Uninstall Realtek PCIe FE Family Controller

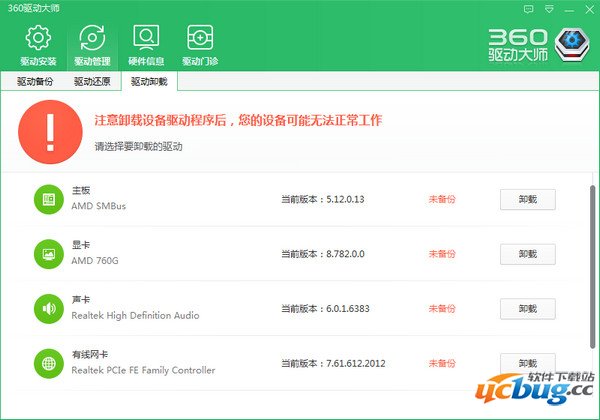(528, 363)
